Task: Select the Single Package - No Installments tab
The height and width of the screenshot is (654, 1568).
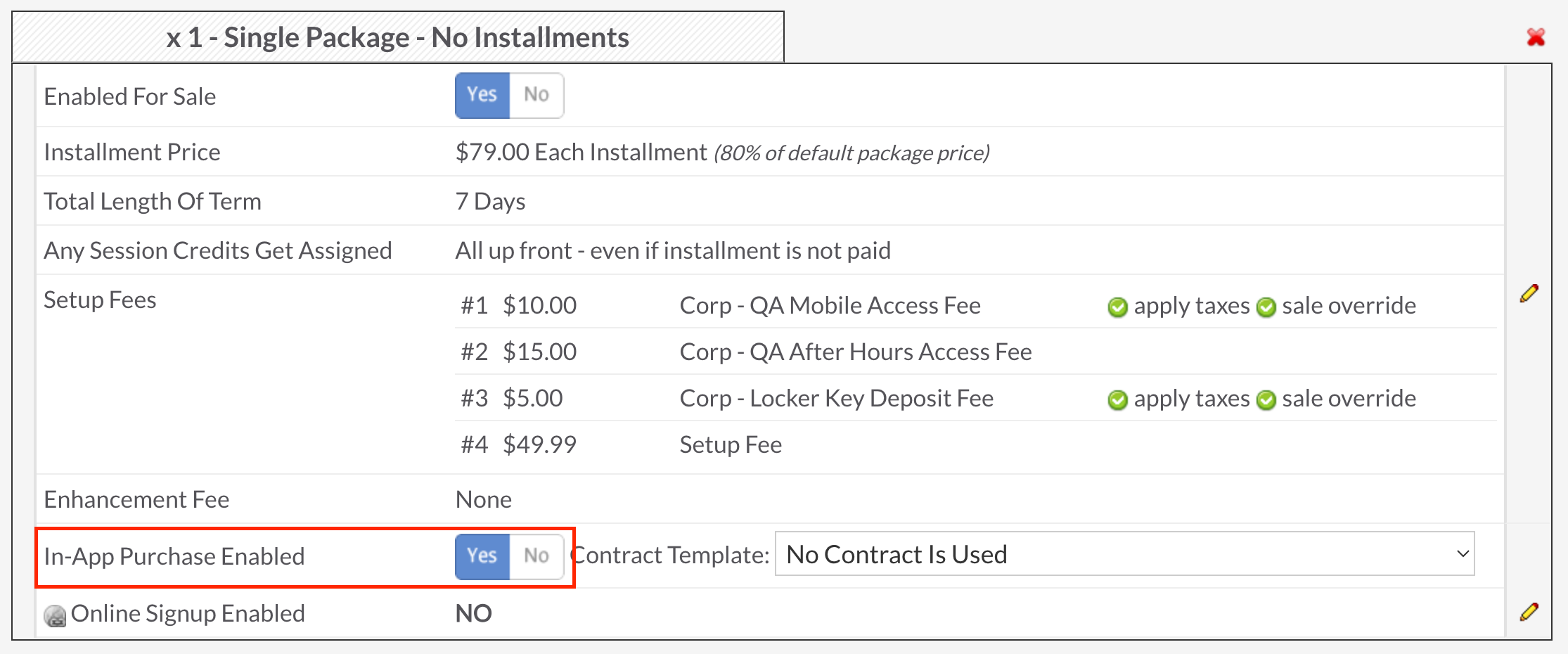Action: click(398, 37)
